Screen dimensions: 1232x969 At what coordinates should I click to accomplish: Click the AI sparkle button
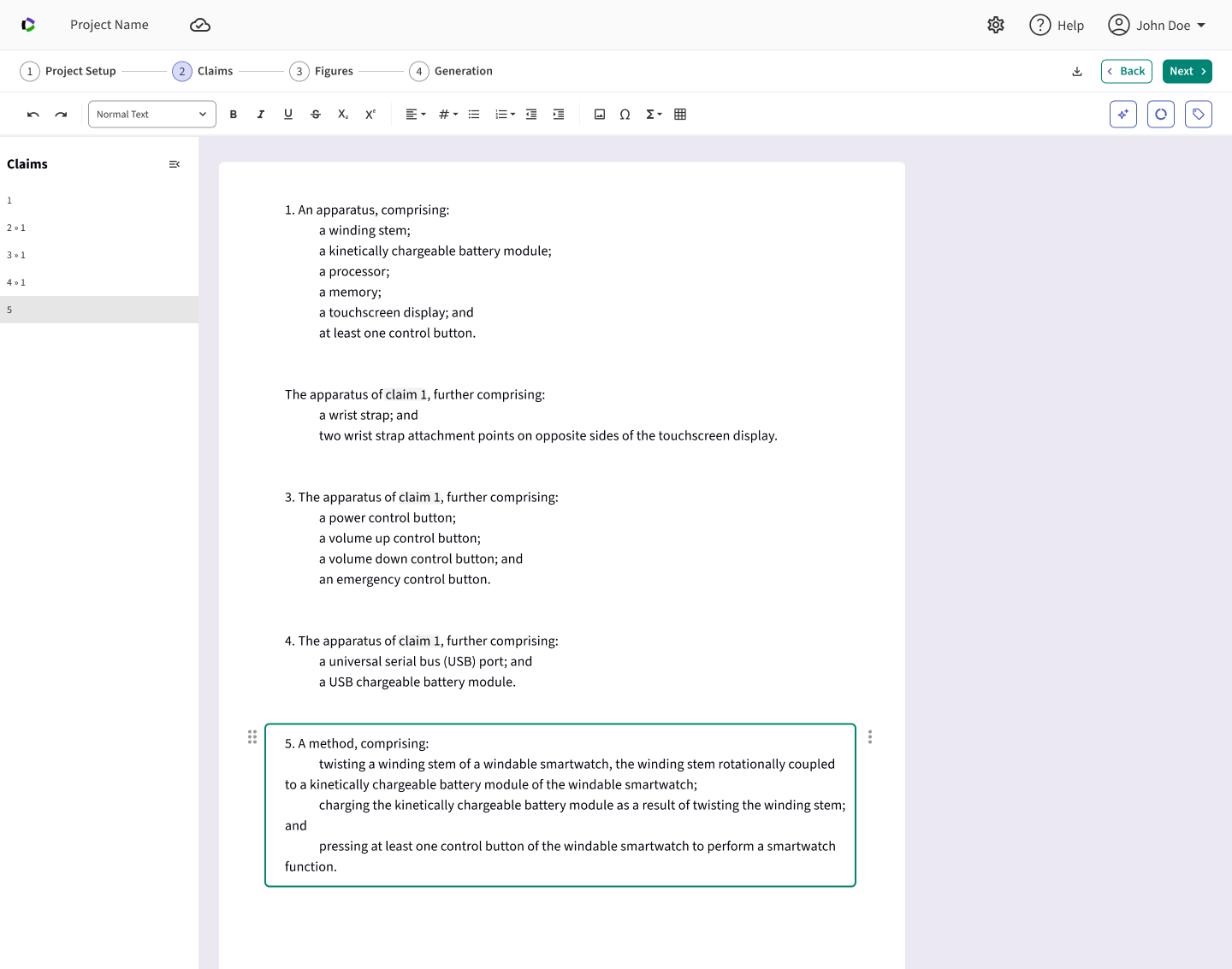pyautogui.click(x=1123, y=115)
